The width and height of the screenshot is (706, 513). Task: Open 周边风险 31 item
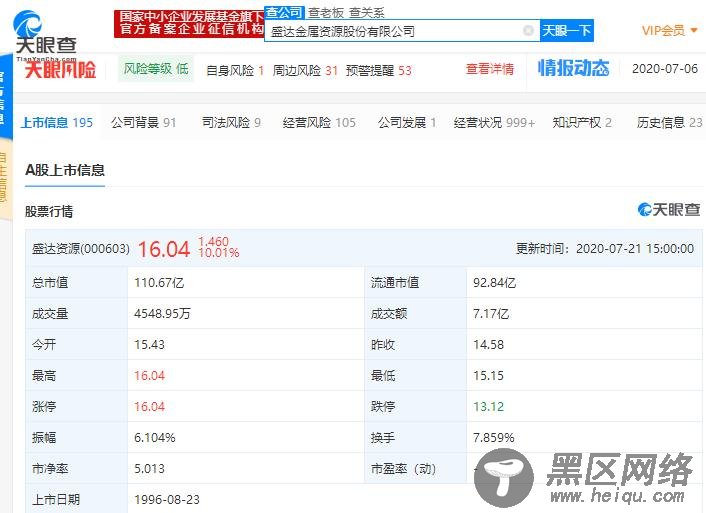coord(305,70)
